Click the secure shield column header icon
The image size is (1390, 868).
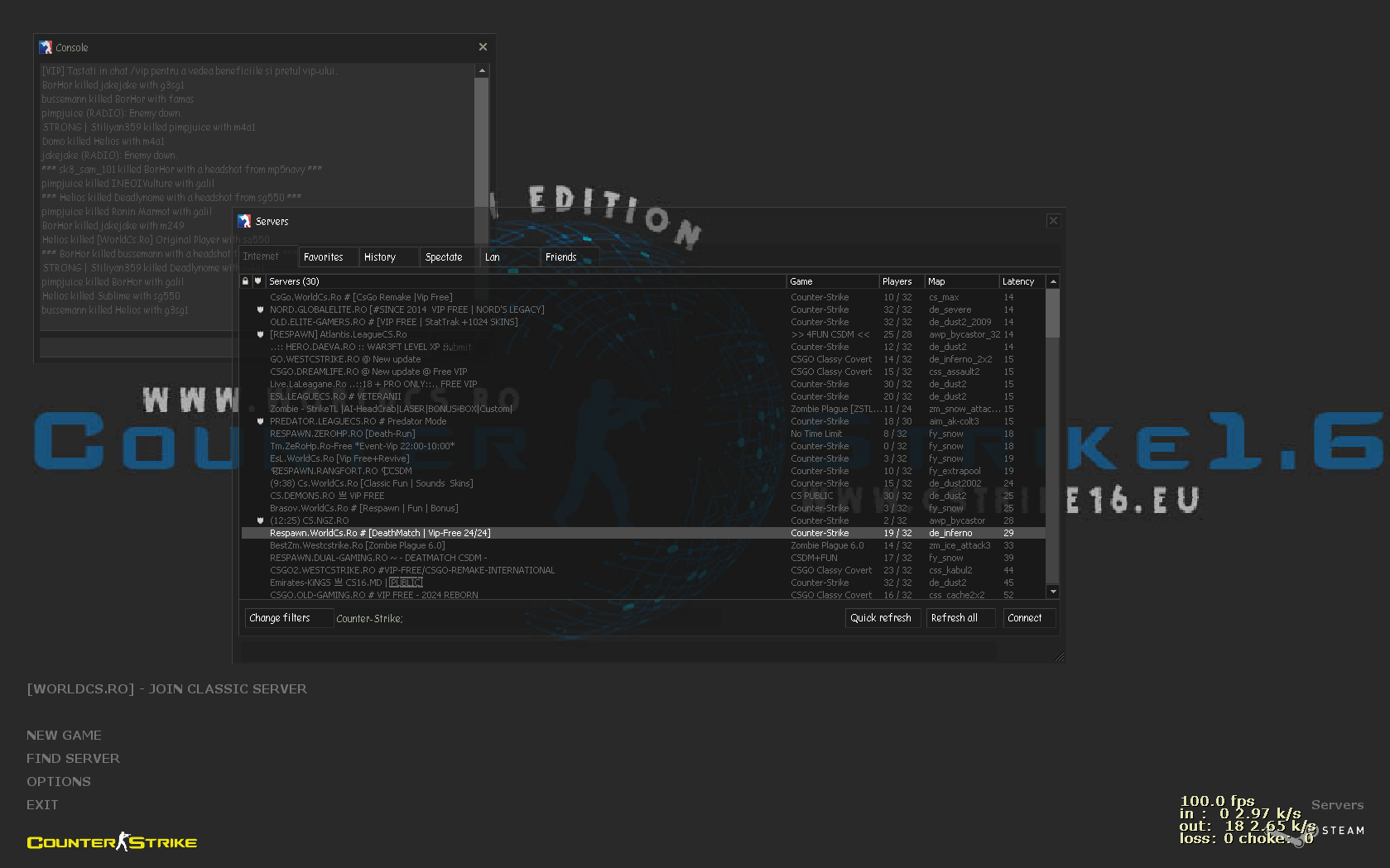pos(257,281)
